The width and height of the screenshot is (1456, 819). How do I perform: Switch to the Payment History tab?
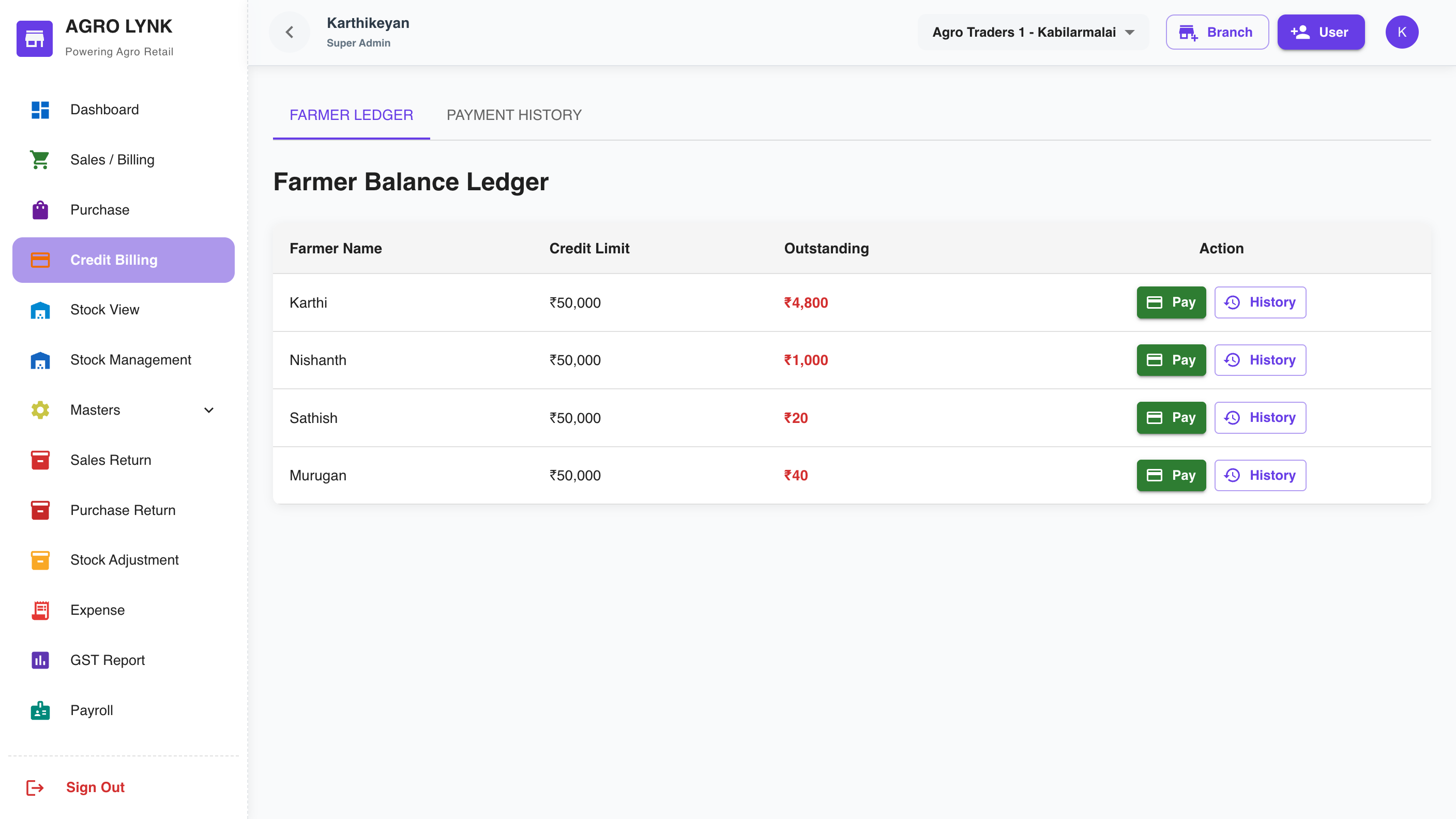pos(514,115)
